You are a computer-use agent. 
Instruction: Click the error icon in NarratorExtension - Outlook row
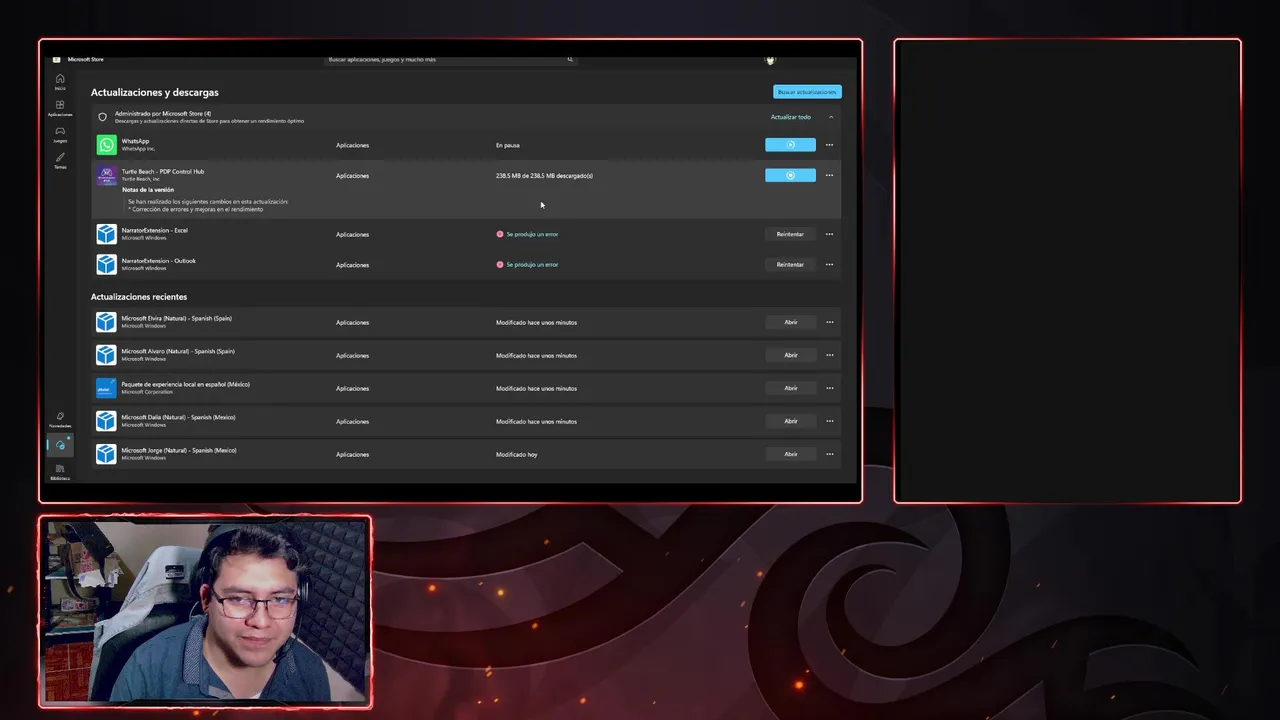(x=500, y=264)
